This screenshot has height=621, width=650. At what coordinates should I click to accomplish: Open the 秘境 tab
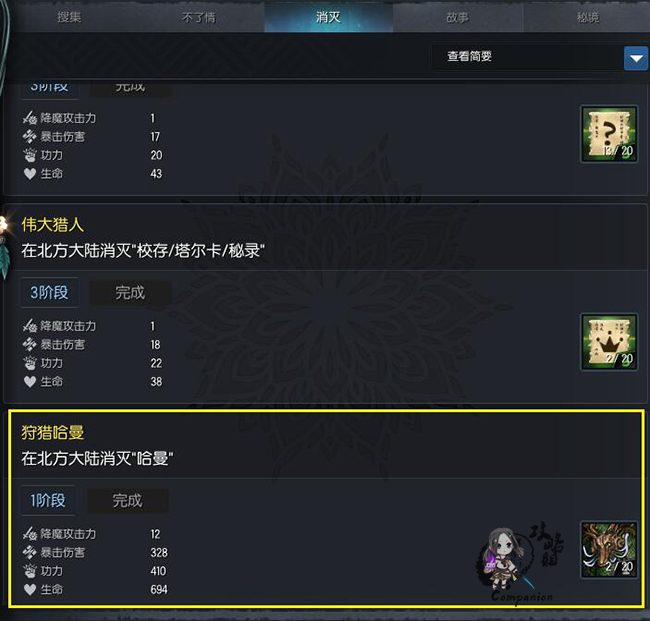[588, 17]
